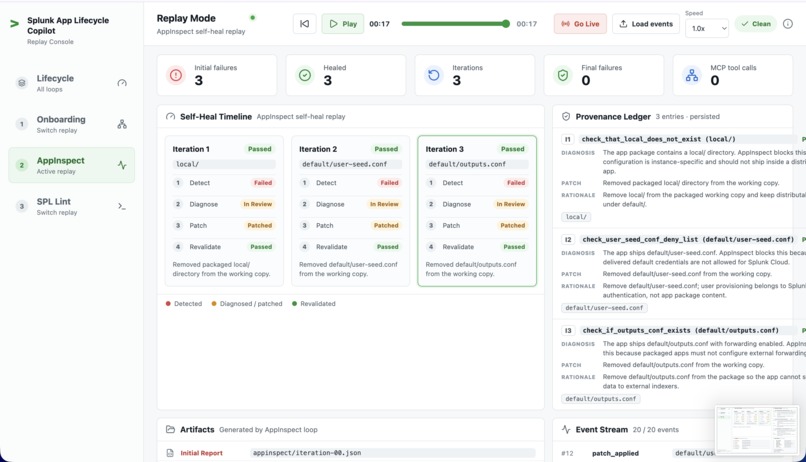The image size is (806, 462).
Task: Click the Initial Report file icon
Action: [x=170, y=453]
